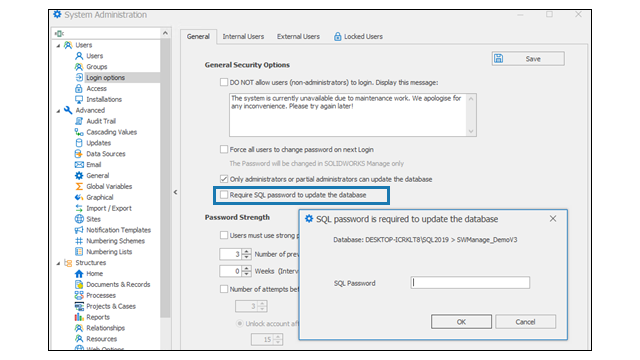The width and height of the screenshot is (640, 360).
Task: Click the Home house icon
Action: (79, 273)
